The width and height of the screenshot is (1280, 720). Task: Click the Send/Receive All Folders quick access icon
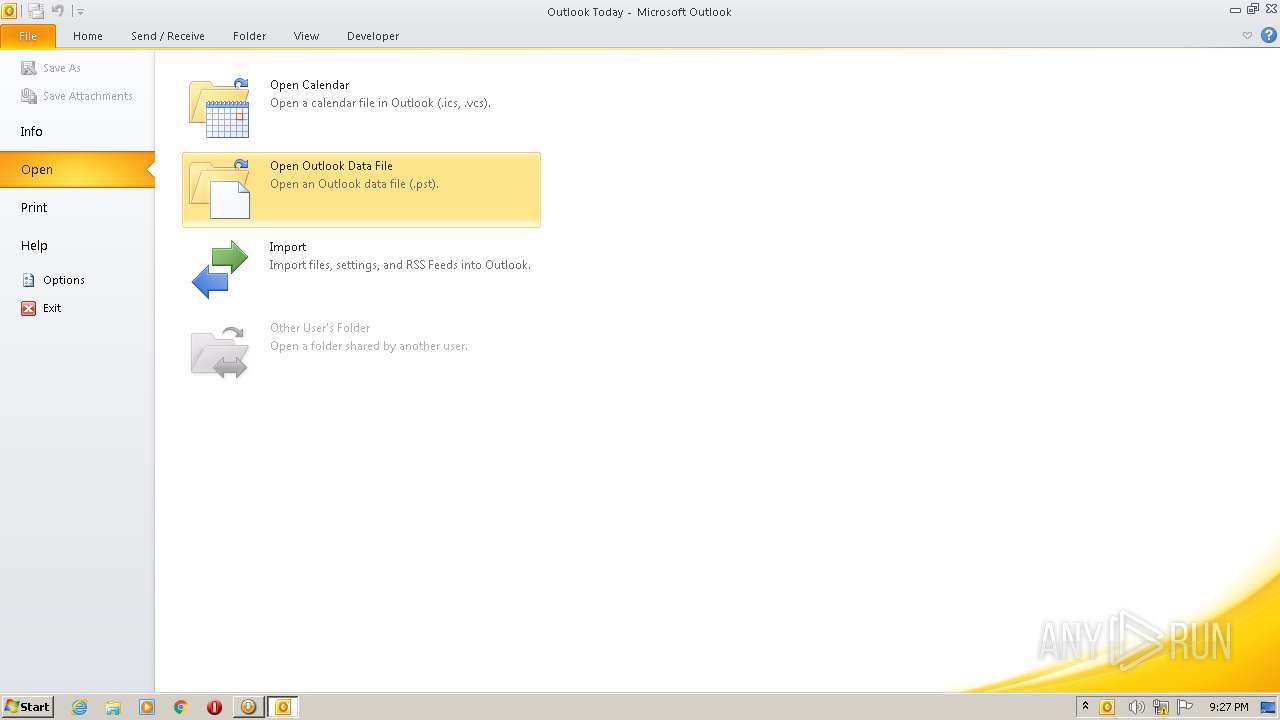coord(36,11)
